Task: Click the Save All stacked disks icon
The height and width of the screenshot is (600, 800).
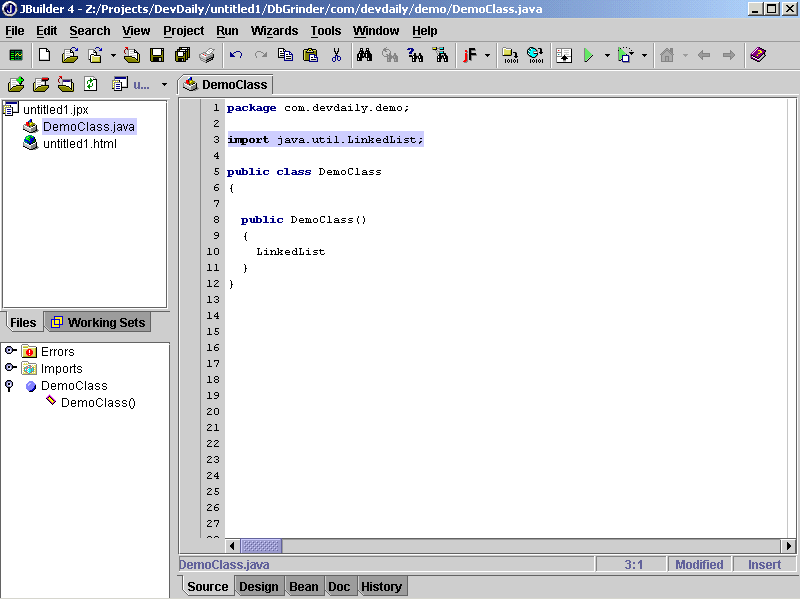Action: coord(182,55)
